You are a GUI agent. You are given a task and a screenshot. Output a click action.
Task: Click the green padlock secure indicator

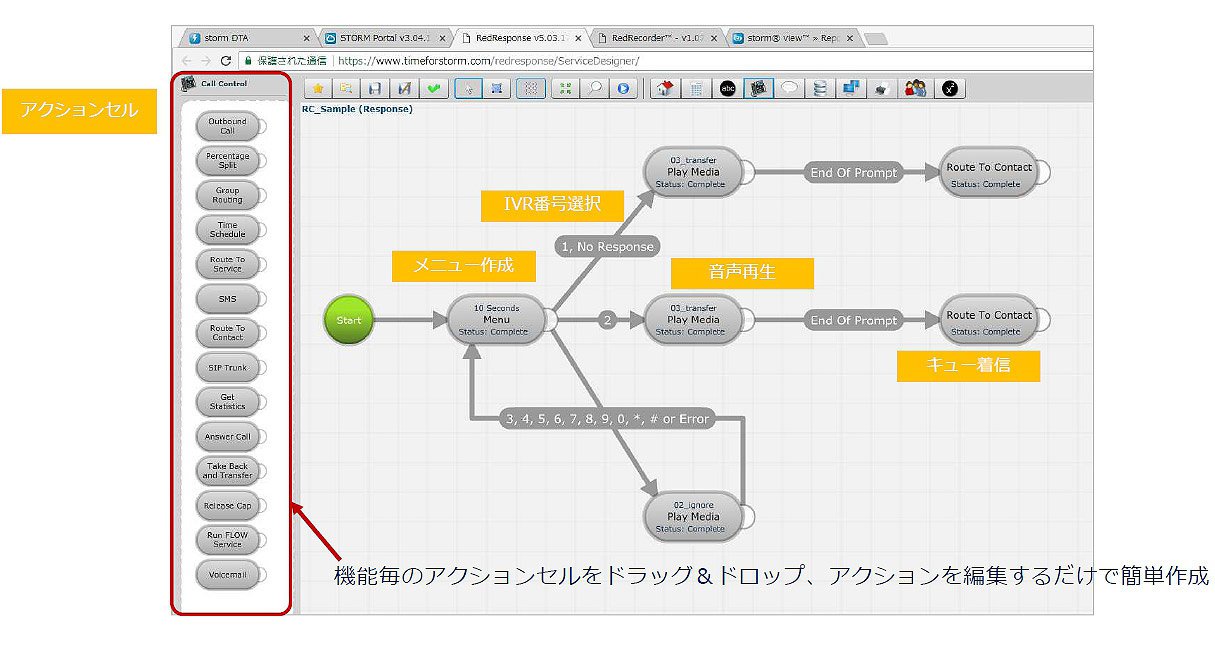coord(248,60)
